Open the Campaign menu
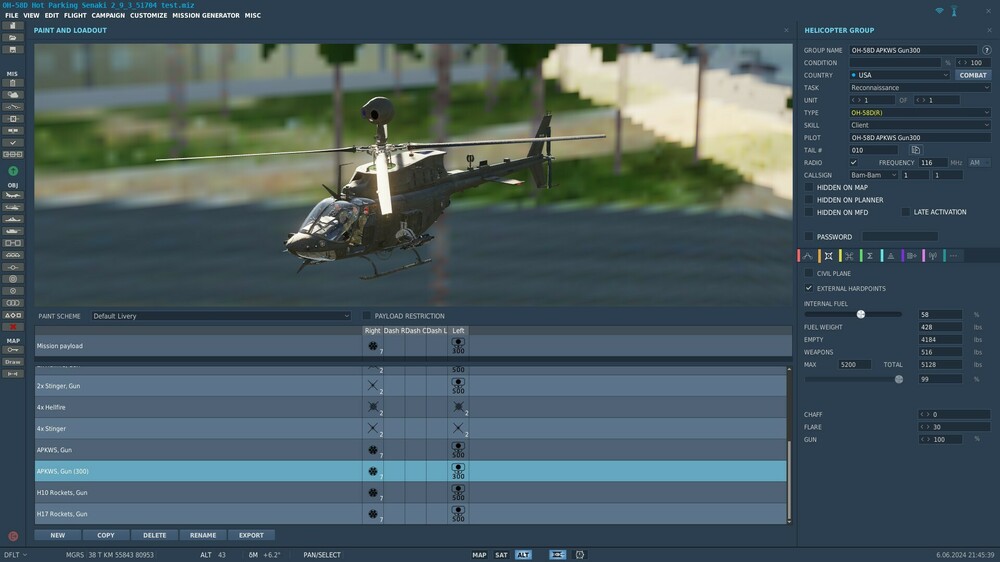This screenshot has height=562, width=1000. coord(108,16)
